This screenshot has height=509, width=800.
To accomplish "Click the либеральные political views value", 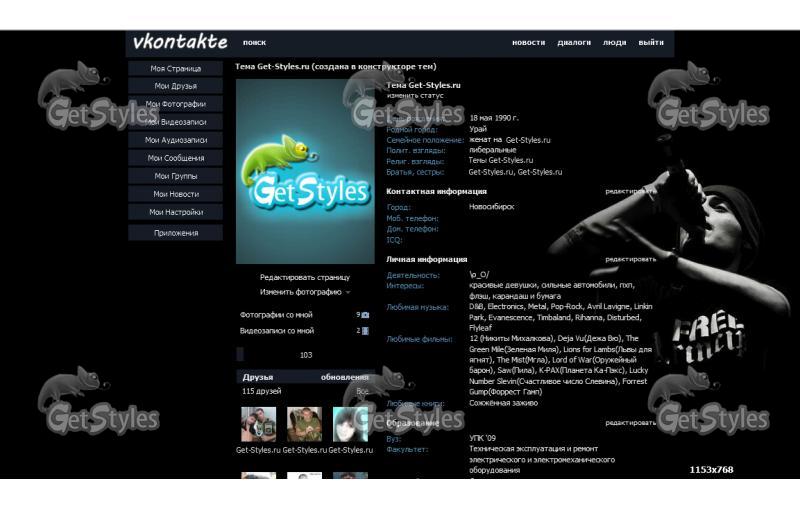I will (x=492, y=150).
